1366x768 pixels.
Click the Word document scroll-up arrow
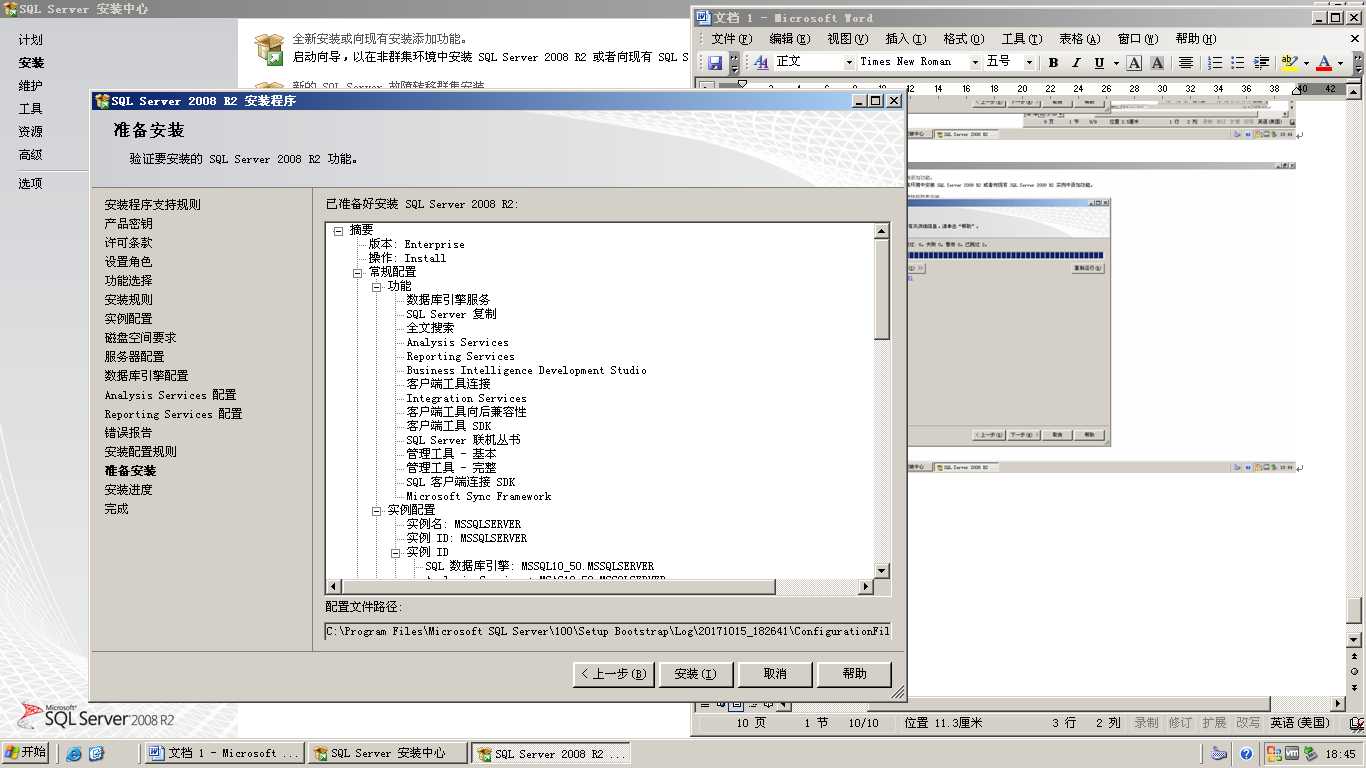click(x=1355, y=92)
